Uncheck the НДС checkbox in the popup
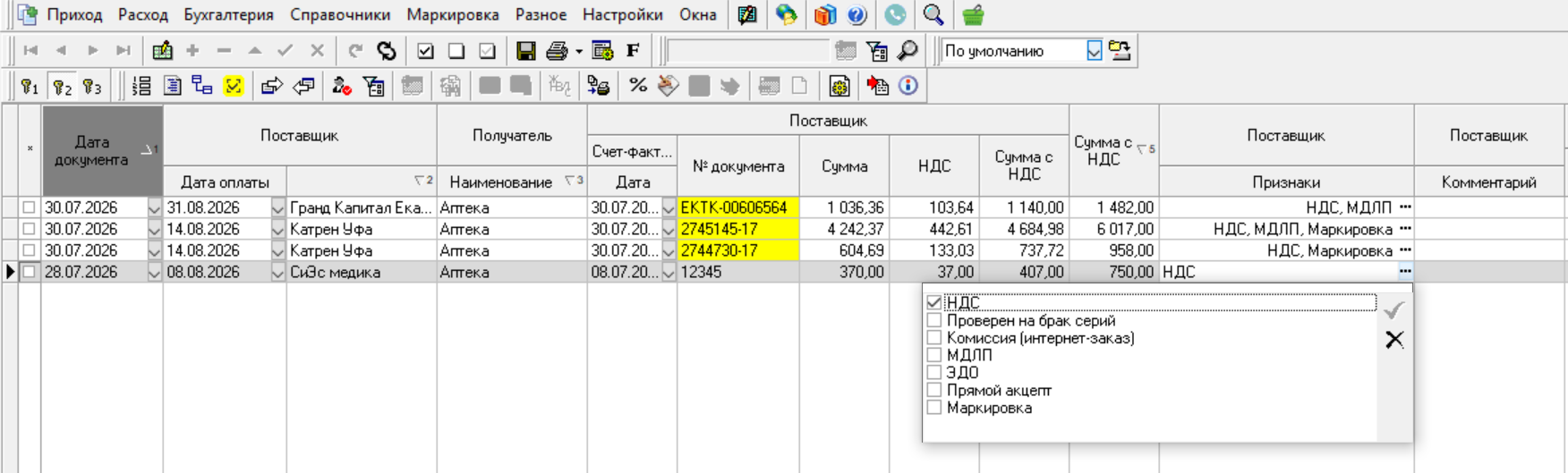 934,303
